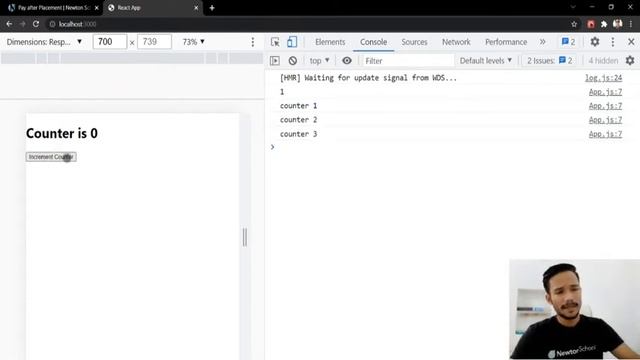Open App.js:7 link beside counter 2

(605, 120)
